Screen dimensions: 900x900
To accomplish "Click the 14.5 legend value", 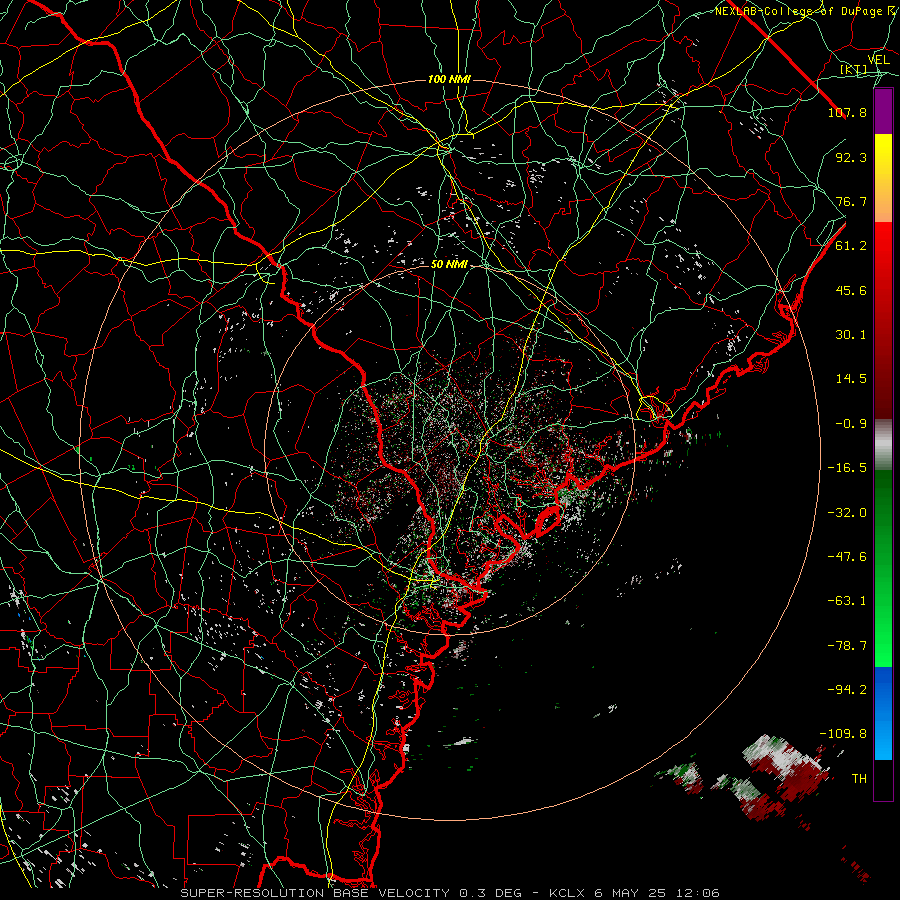I will coord(851,379).
